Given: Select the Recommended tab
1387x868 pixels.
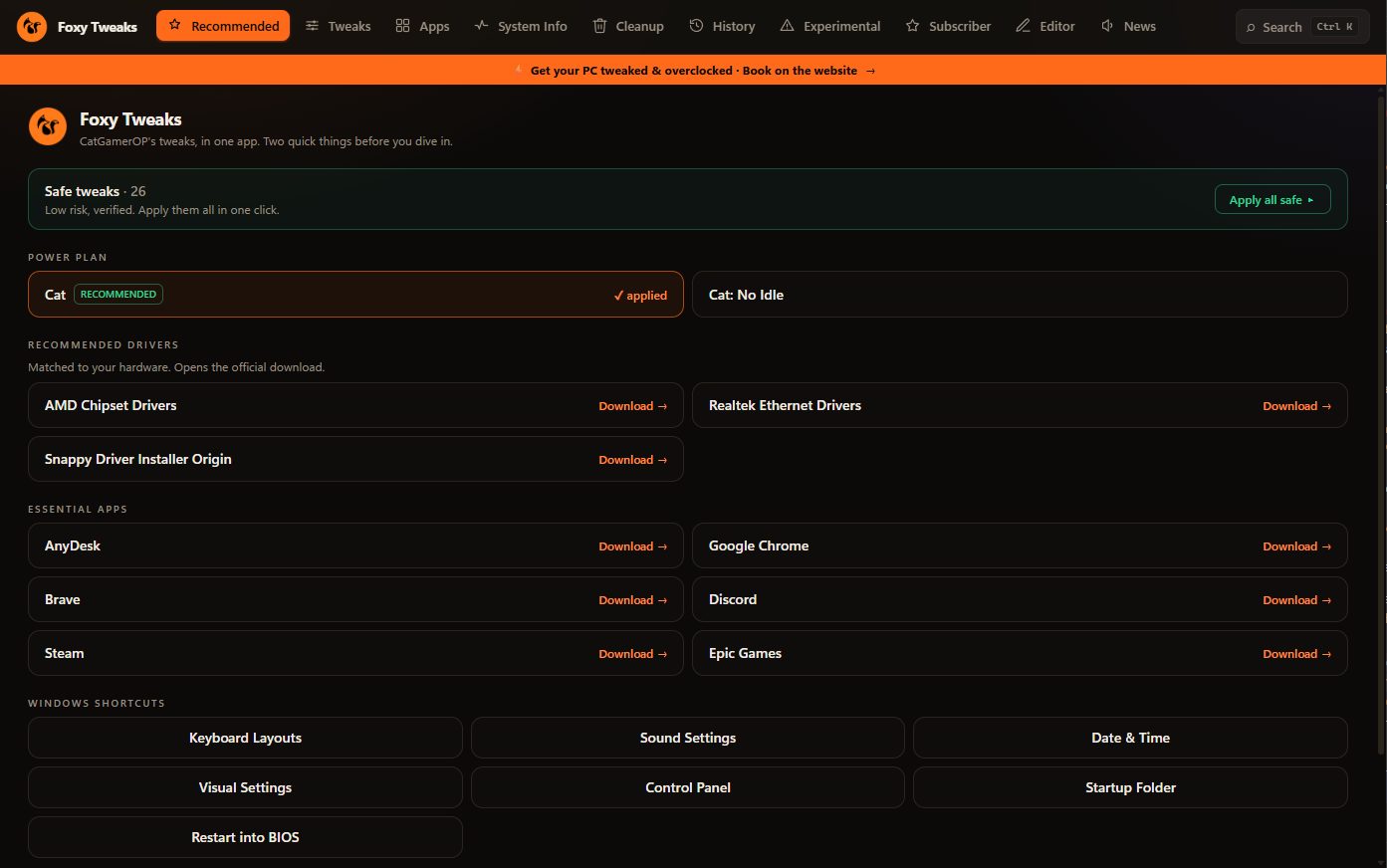Looking at the screenshot, I should pyautogui.click(x=223, y=26).
